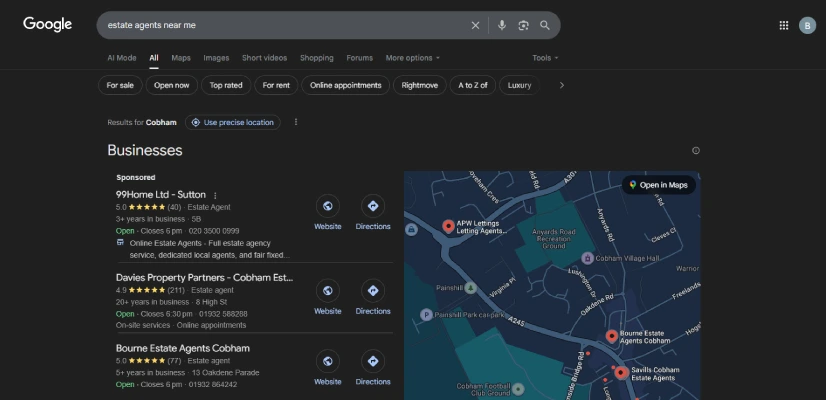Go to the Google logo homepage
The image size is (826, 400).
(x=47, y=24)
